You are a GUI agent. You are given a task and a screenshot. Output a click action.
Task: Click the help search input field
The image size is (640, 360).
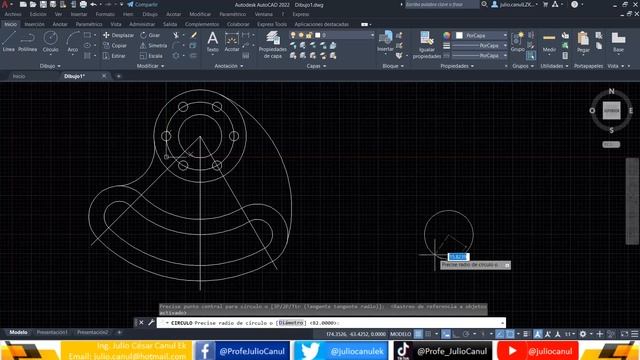pos(441,4)
